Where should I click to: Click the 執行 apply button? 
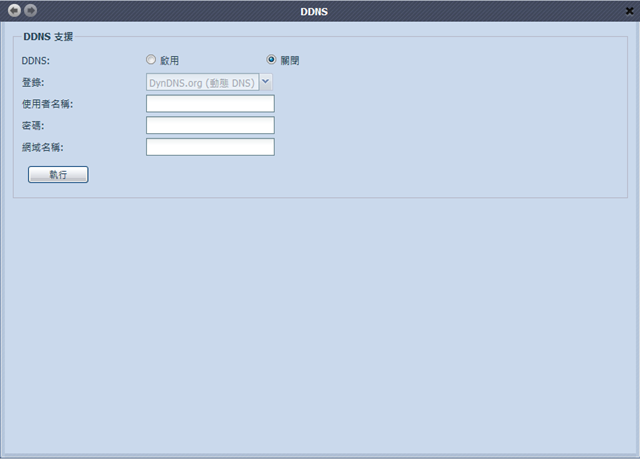click(x=58, y=175)
